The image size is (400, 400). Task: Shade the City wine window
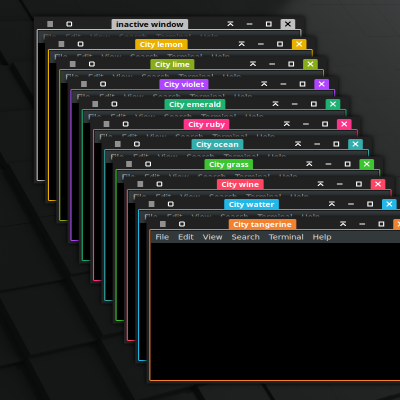click(320, 184)
